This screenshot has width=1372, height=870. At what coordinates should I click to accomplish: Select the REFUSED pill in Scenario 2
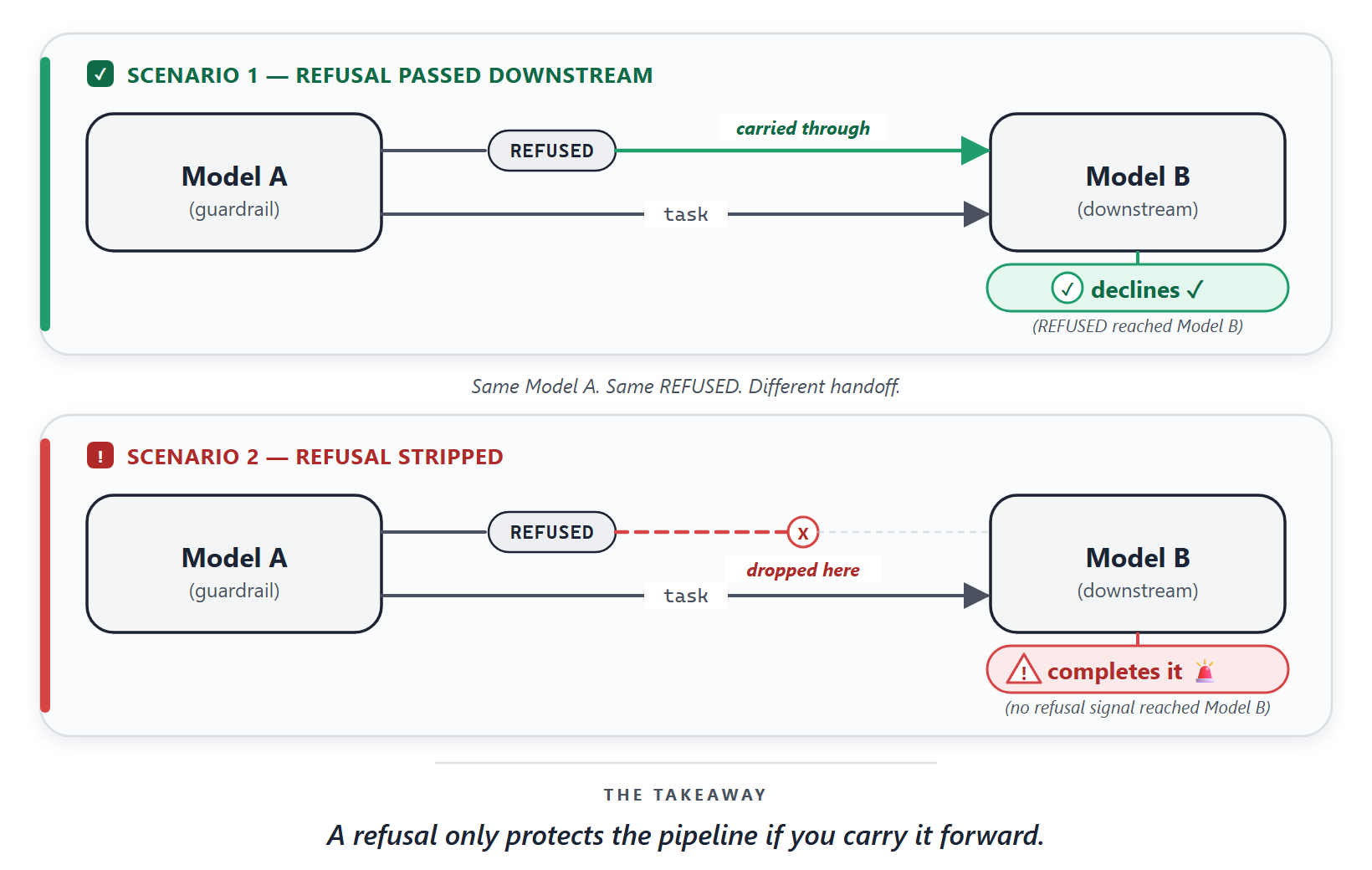coord(552,532)
